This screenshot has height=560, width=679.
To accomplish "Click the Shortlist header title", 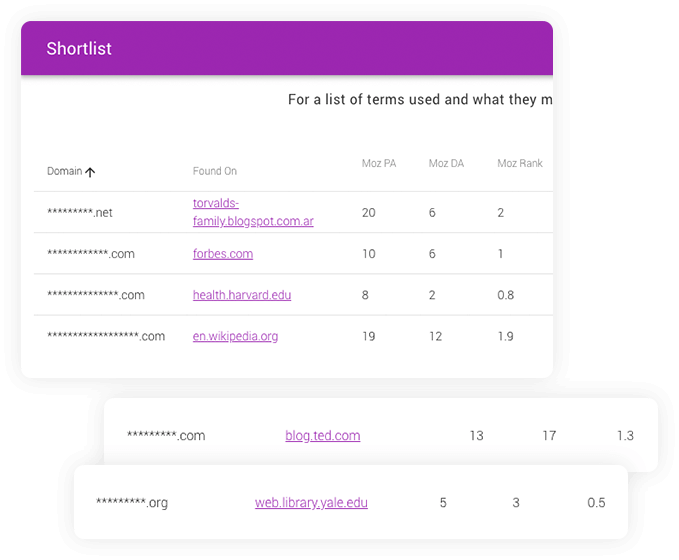I will click(x=79, y=49).
